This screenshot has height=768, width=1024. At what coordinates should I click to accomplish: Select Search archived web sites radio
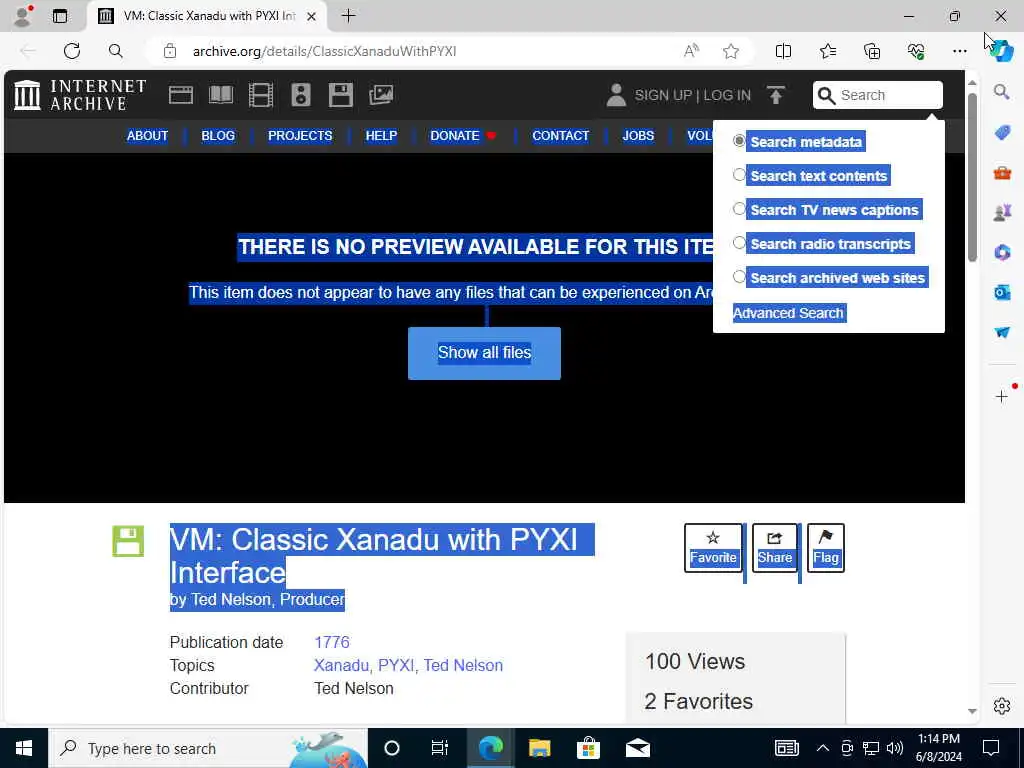coord(739,277)
